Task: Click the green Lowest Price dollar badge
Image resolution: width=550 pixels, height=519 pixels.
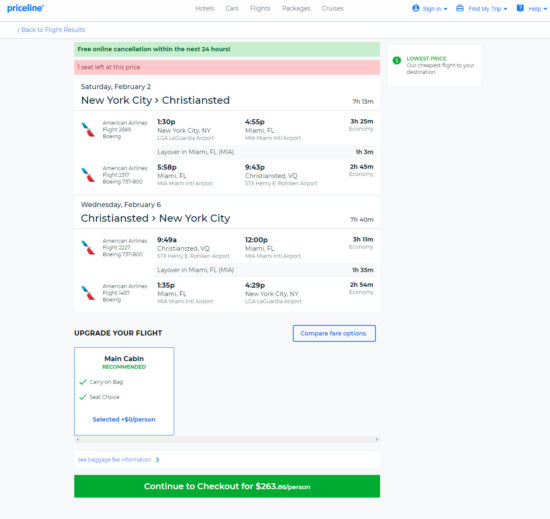Action: 397,60
